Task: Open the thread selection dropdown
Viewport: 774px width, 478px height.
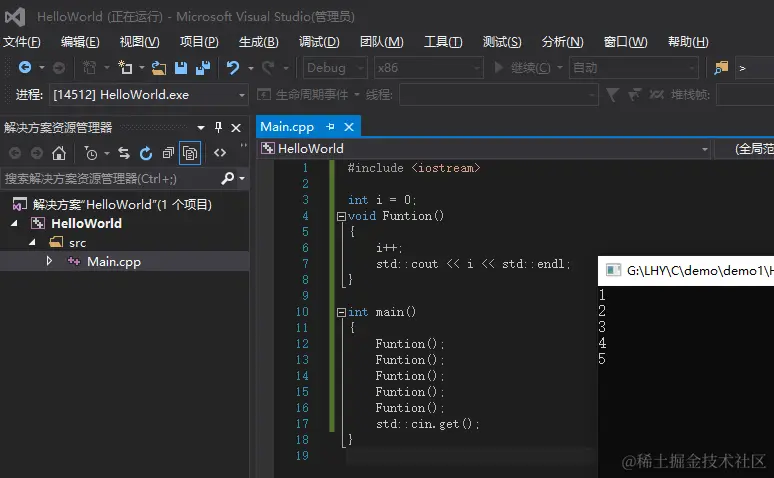Action: tap(499, 95)
